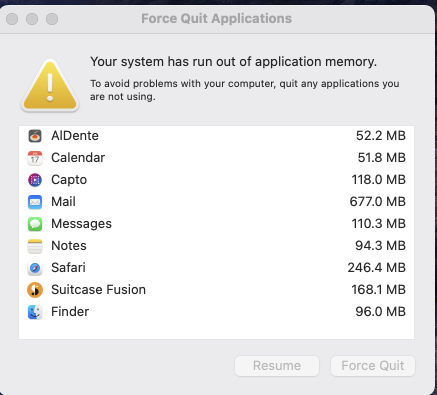The image size is (437, 395).
Task: Click the Suitcase Fusion app icon
Action: (35, 290)
